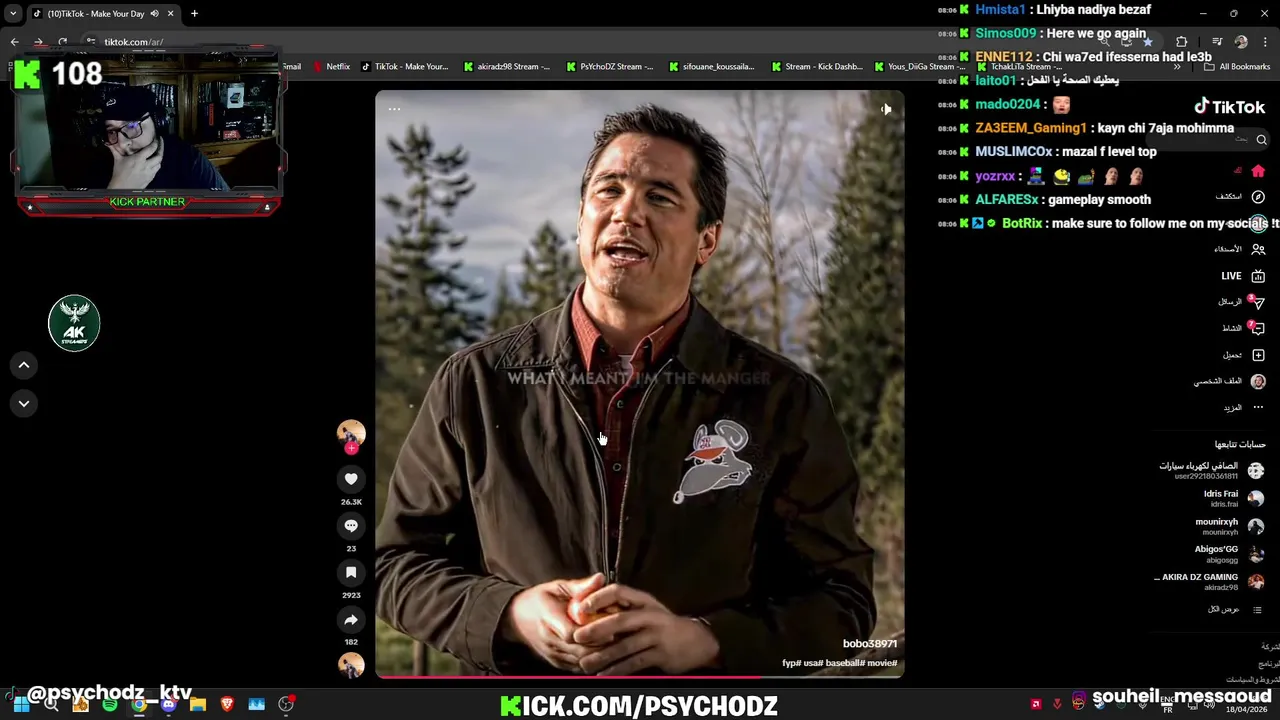The height and width of the screenshot is (720, 1280).
Task: Open the Profile avatar in the sidebar
Action: (1258, 381)
